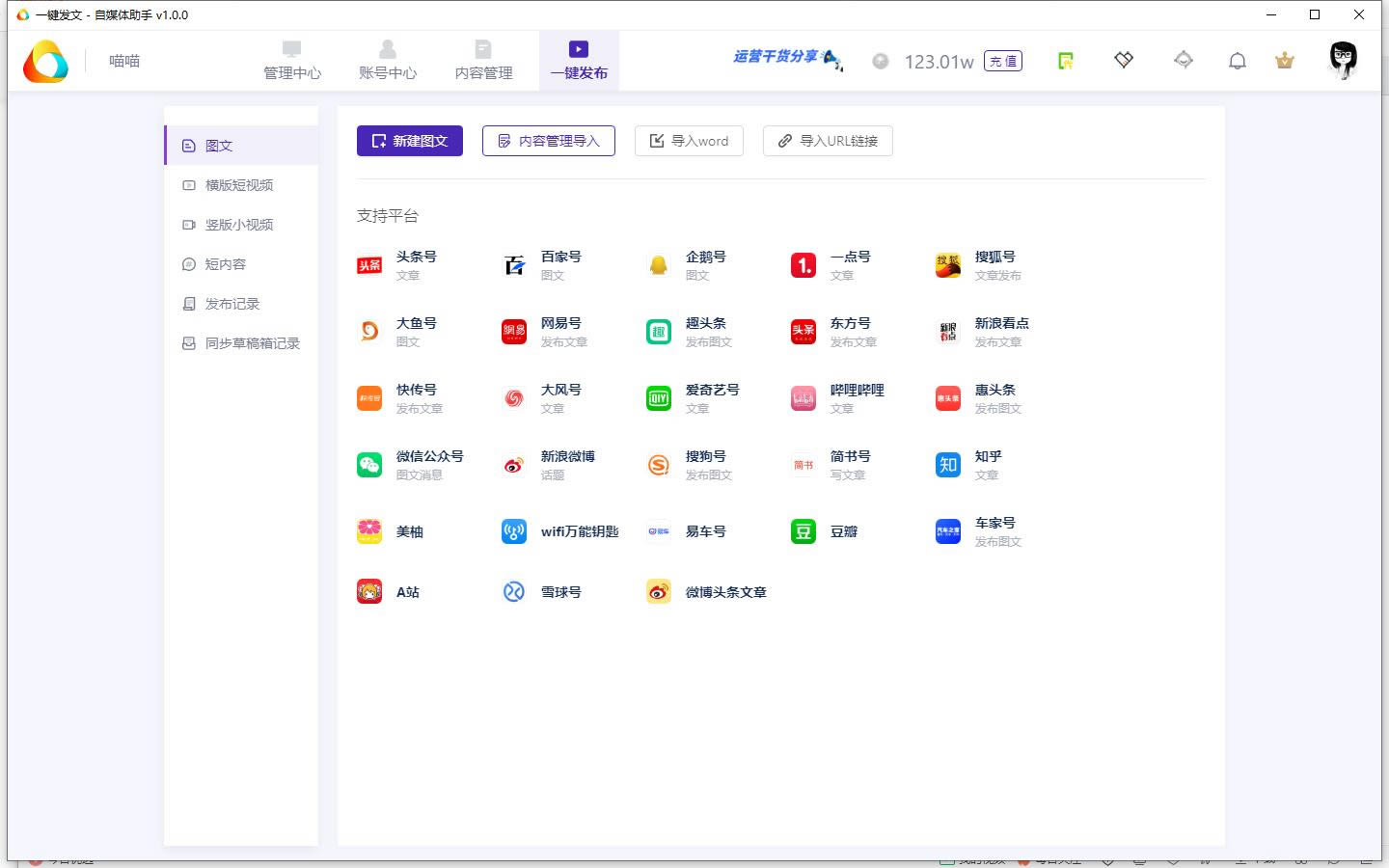
Task: Select 图文 in the sidebar
Action: tap(241, 146)
